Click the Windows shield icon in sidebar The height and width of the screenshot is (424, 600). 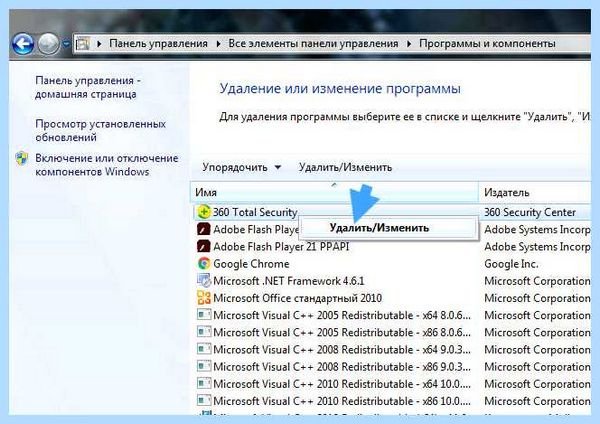point(22,158)
